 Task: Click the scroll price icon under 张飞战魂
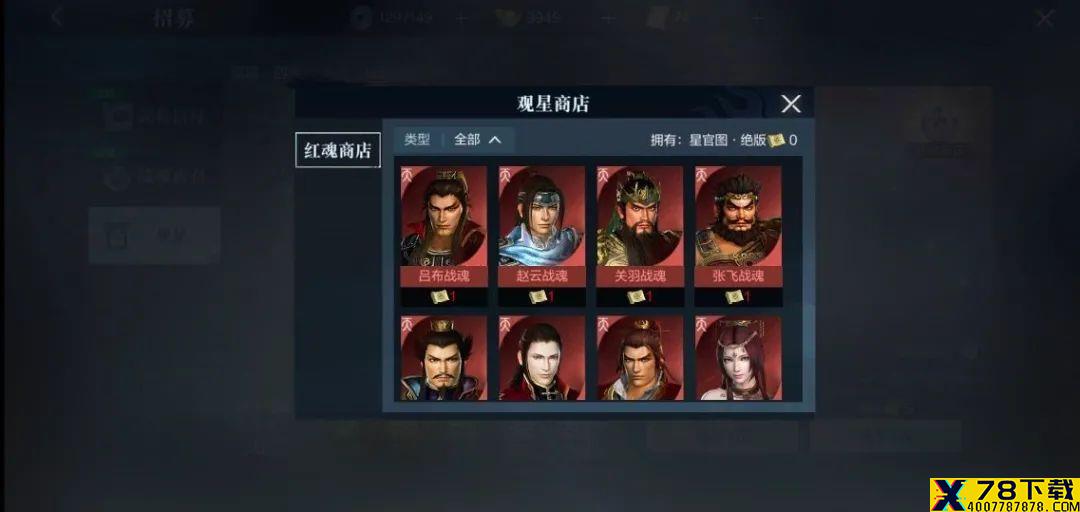click(733, 297)
